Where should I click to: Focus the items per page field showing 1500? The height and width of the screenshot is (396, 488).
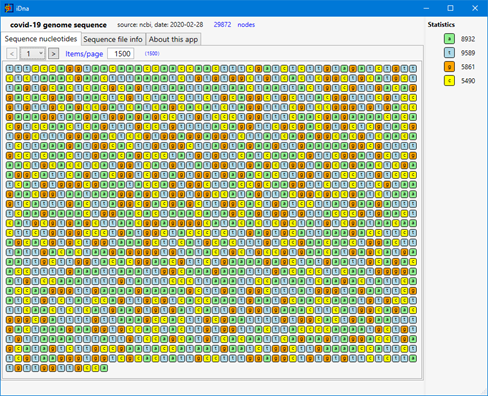[x=121, y=54]
